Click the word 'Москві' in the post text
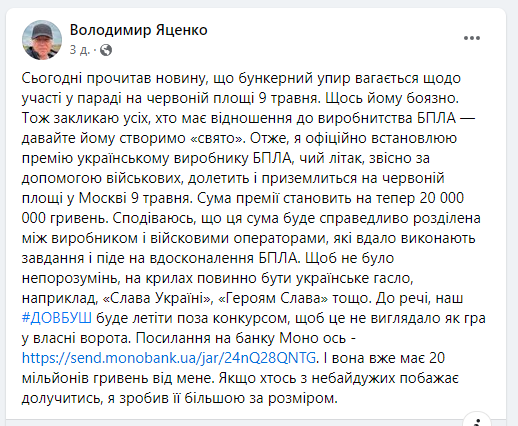The height and width of the screenshot is (426, 518). click(x=103, y=198)
